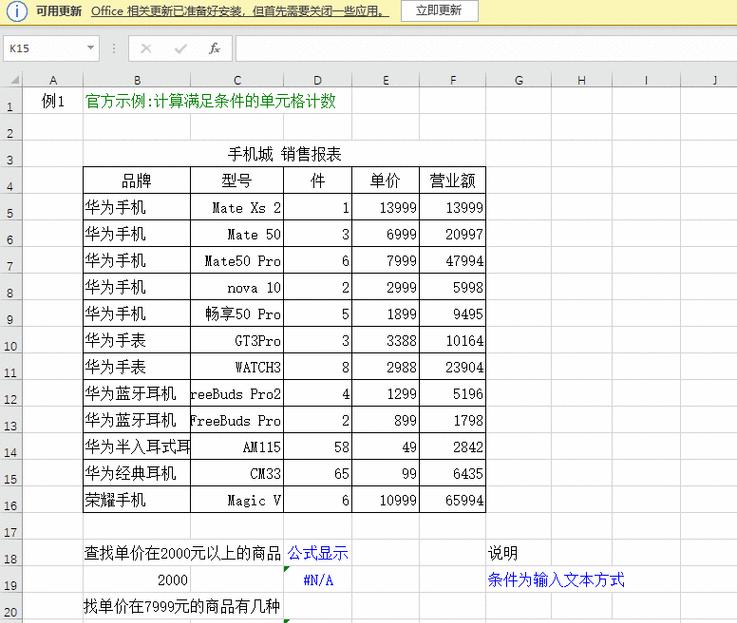Select column D header
This screenshot has height=623, width=737.
point(318,80)
